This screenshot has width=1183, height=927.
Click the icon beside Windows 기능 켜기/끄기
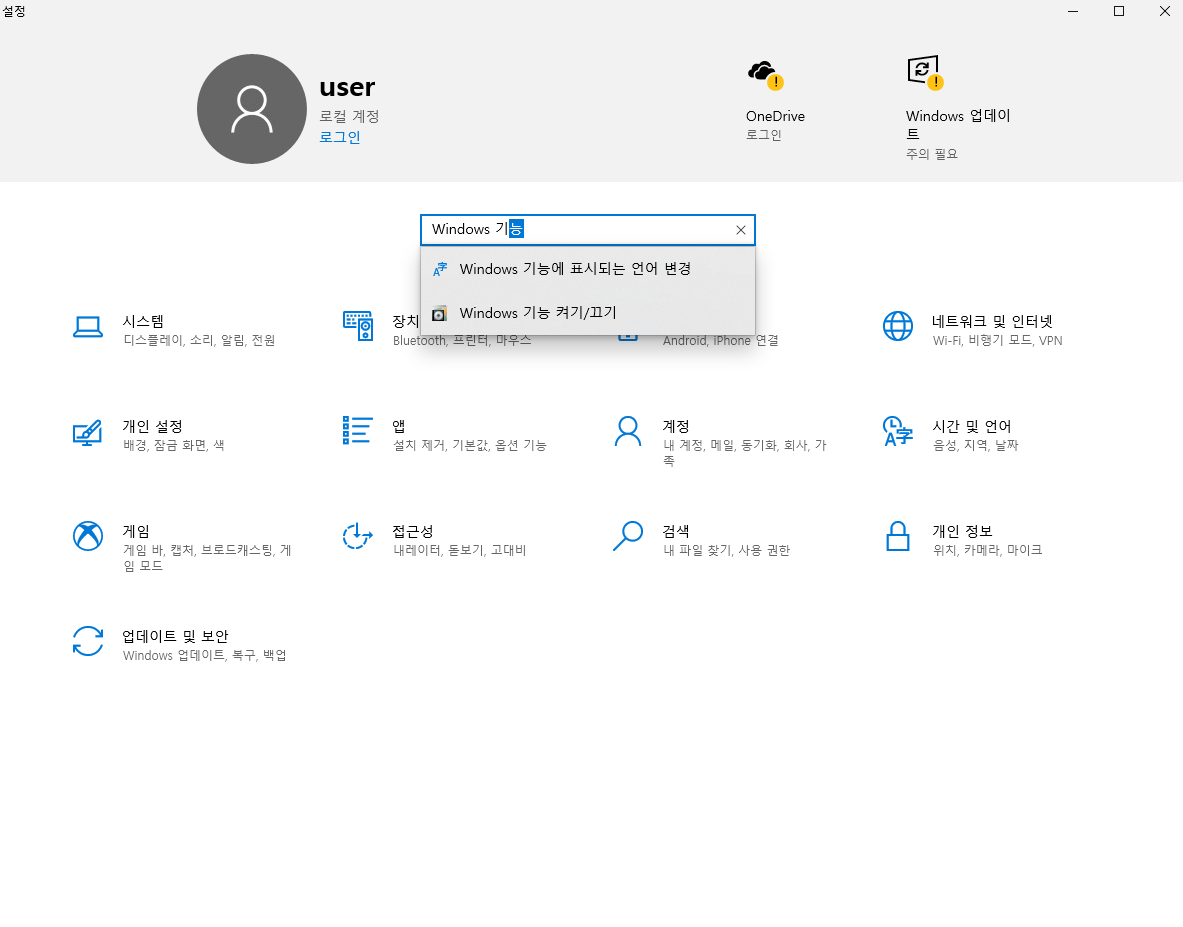tap(439, 313)
